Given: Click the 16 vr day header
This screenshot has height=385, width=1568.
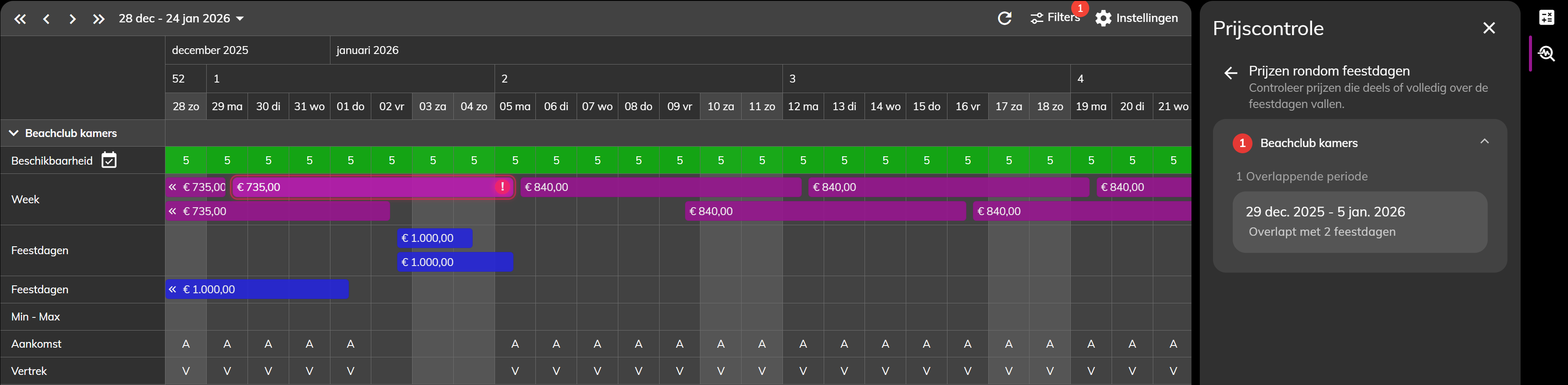Looking at the screenshot, I should point(967,107).
